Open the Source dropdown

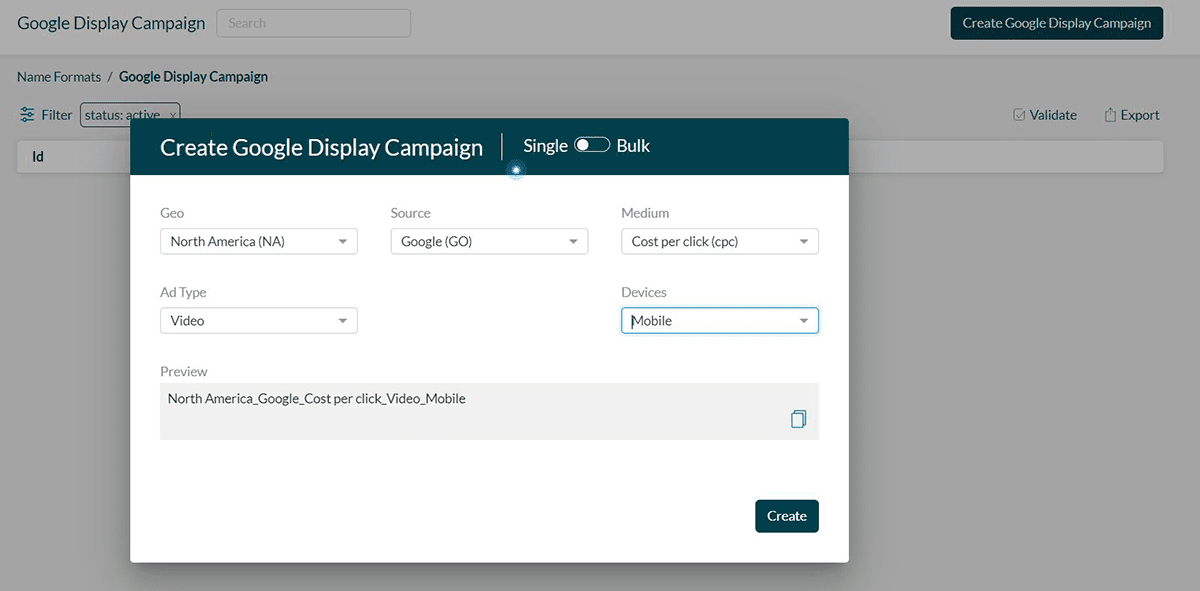click(488, 240)
